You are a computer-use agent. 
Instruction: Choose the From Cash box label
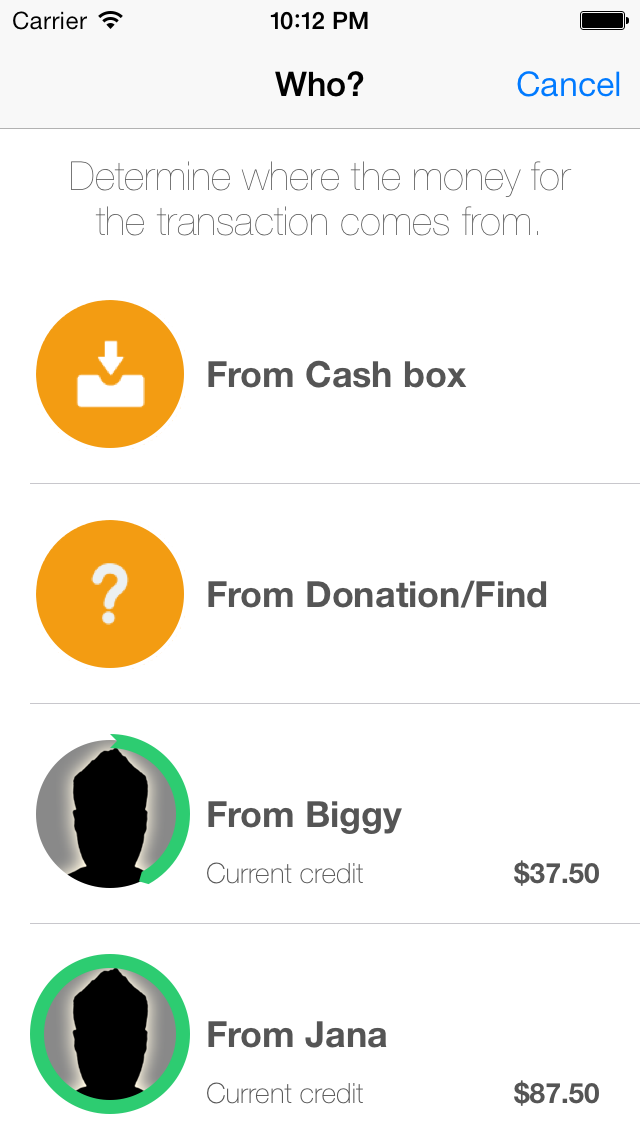pos(336,375)
